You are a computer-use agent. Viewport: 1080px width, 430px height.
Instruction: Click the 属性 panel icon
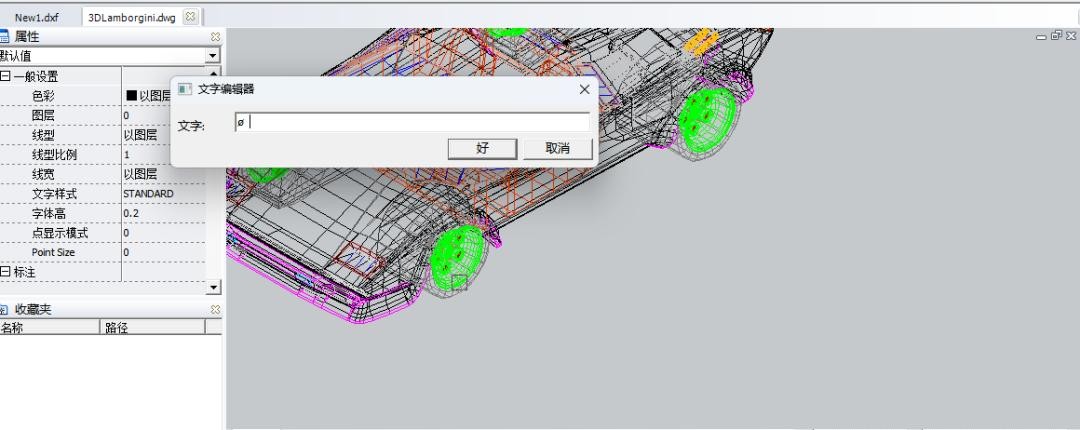[x=4, y=37]
